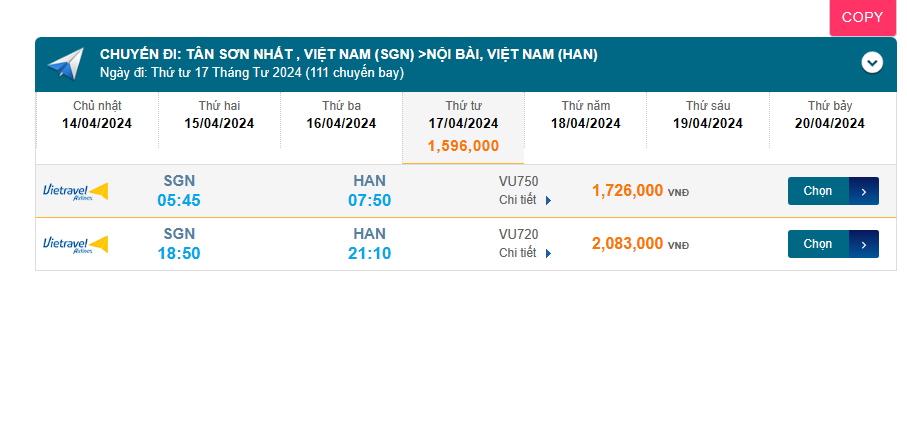Click Vietravel Airlines logo for flight VU750
Screen dimensions: 907x438
pyautogui.click(x=76, y=191)
